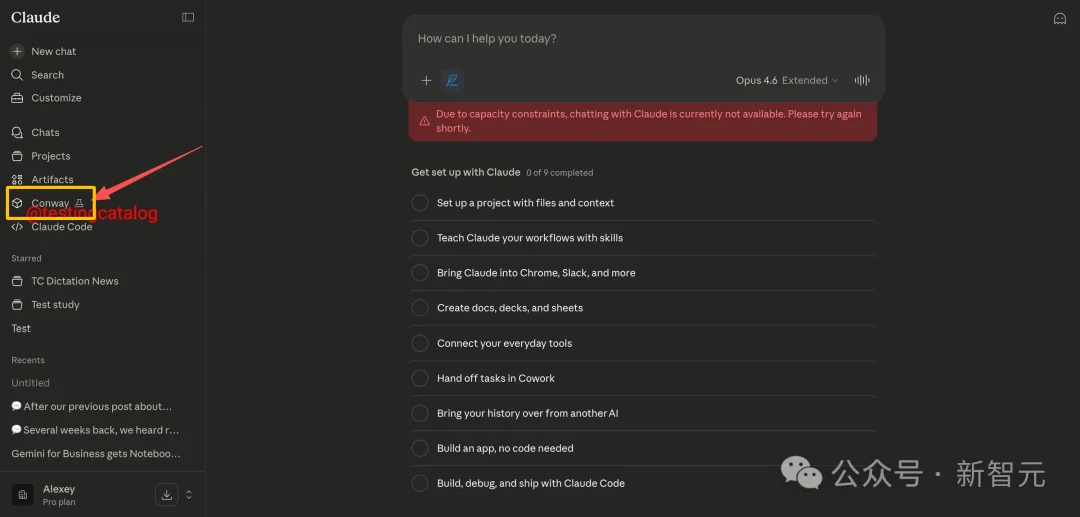Viewport: 1080px width, 517px height.
Task: Click the 'How can I help you today?' input
Action: (642, 39)
